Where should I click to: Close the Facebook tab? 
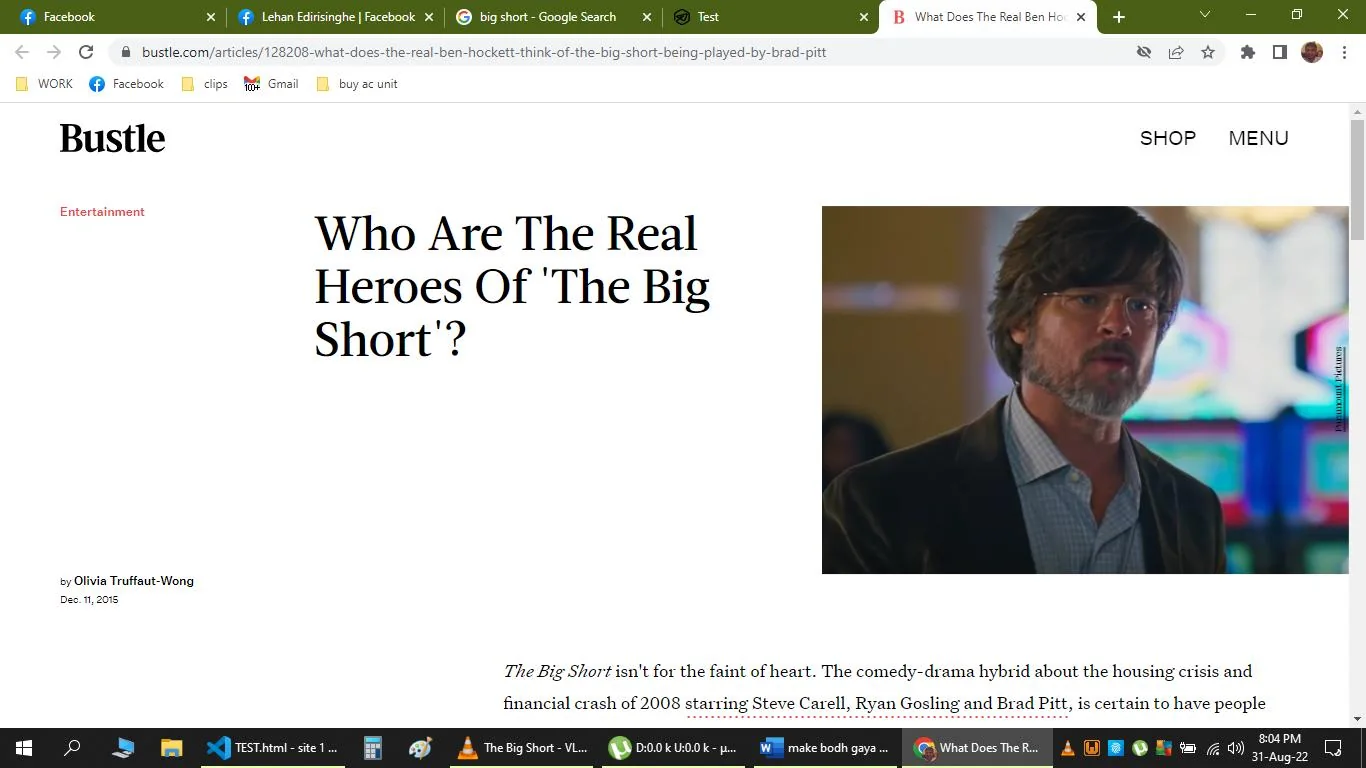(211, 17)
